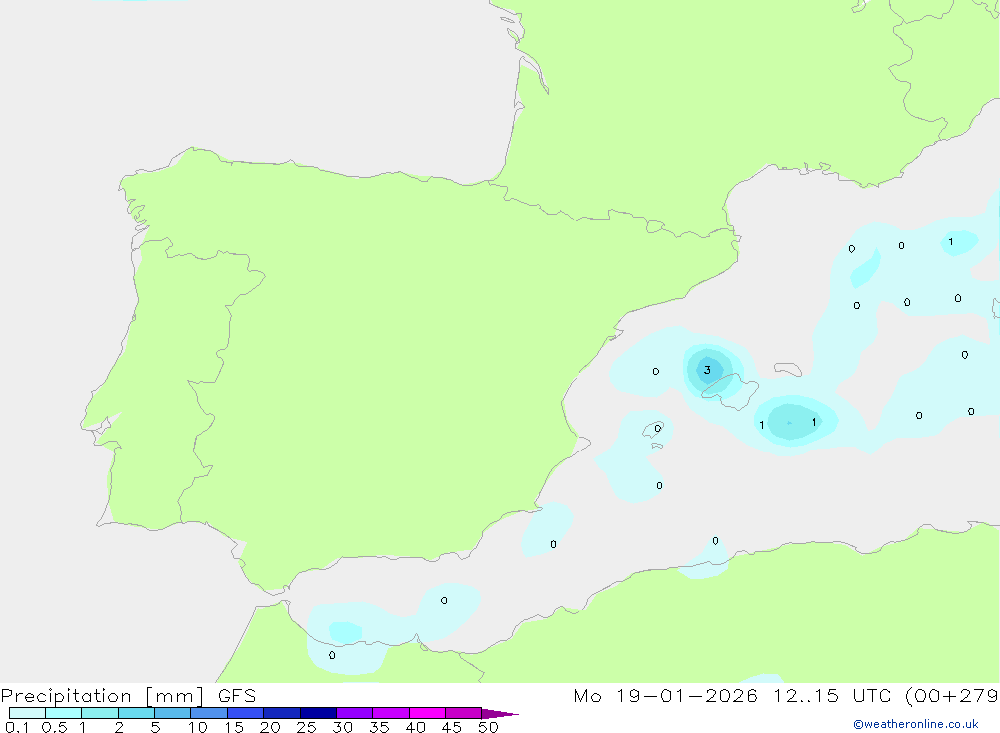The width and height of the screenshot is (1000, 733).
Task: Click the 45–50 mm legend color swatch
Action: coord(464,713)
